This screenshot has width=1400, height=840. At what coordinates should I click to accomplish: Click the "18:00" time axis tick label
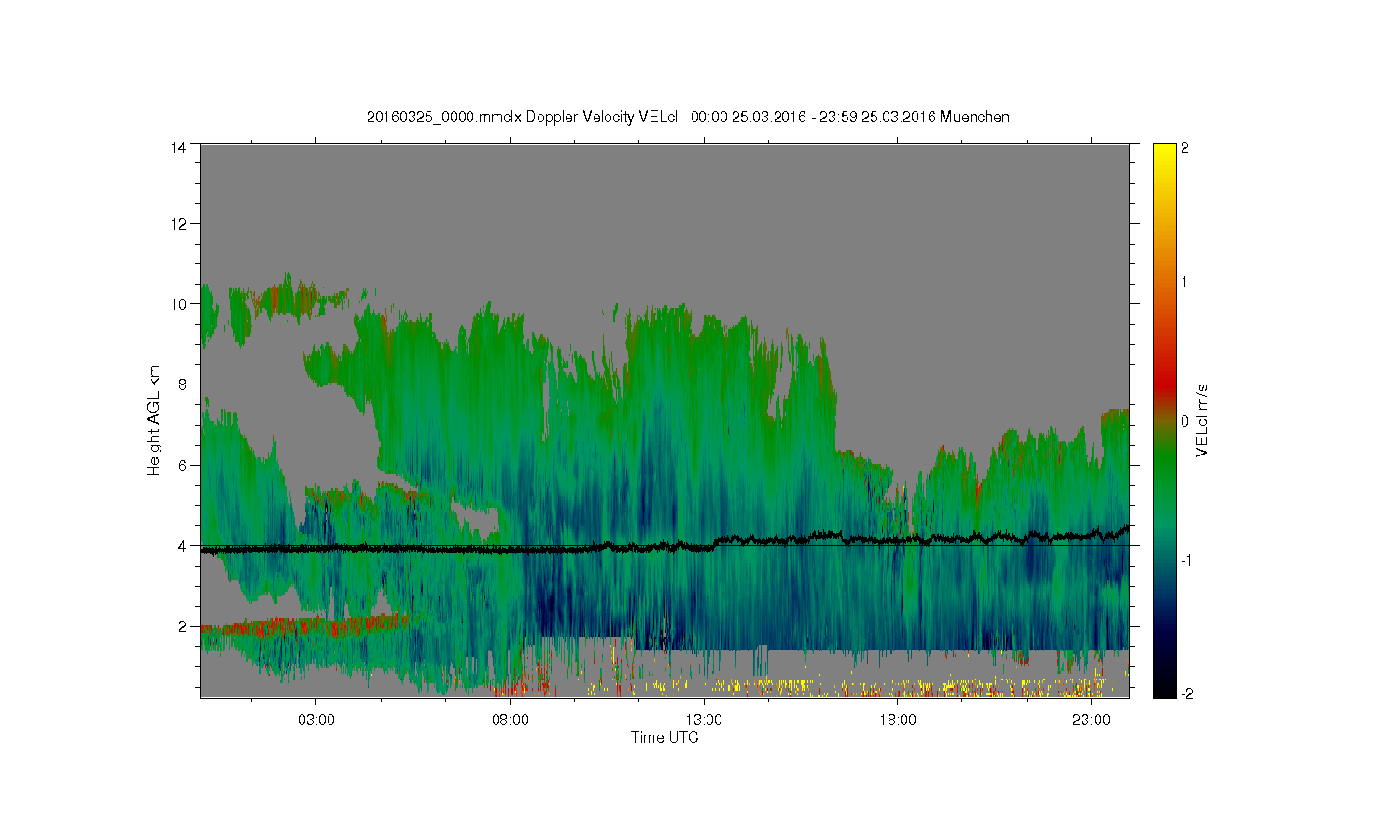(x=897, y=721)
